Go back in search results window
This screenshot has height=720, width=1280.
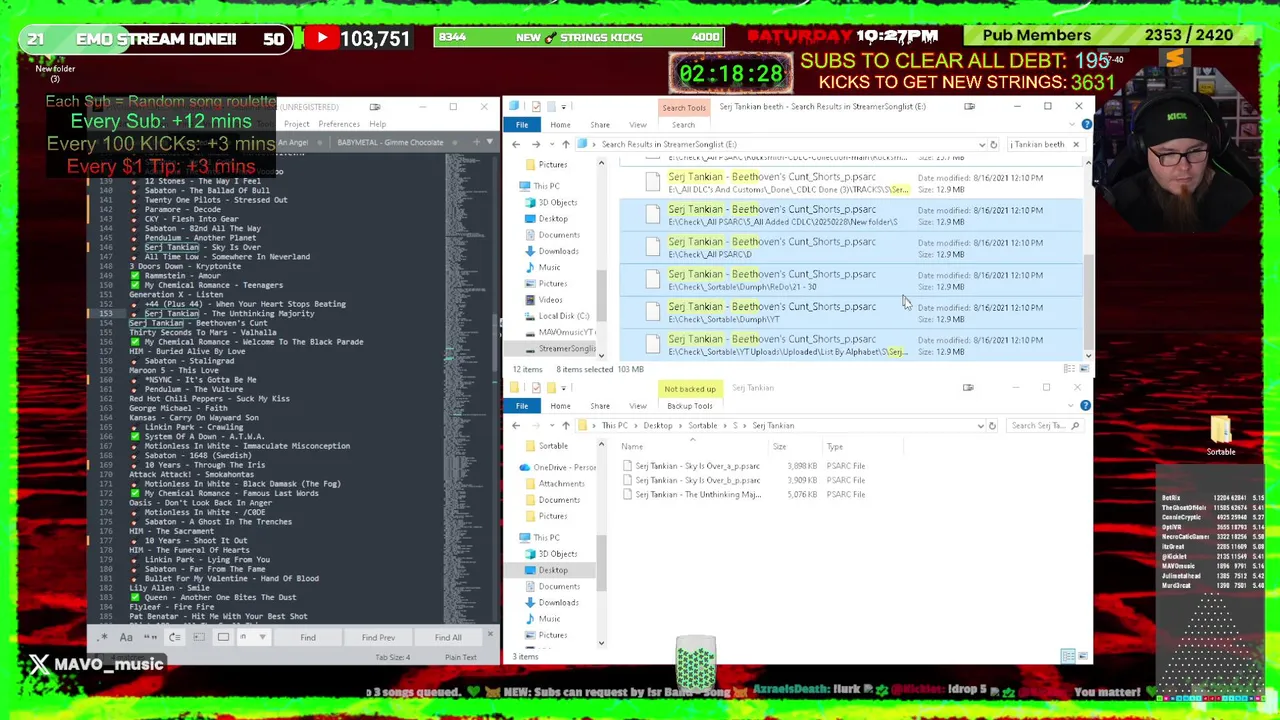pos(516,144)
